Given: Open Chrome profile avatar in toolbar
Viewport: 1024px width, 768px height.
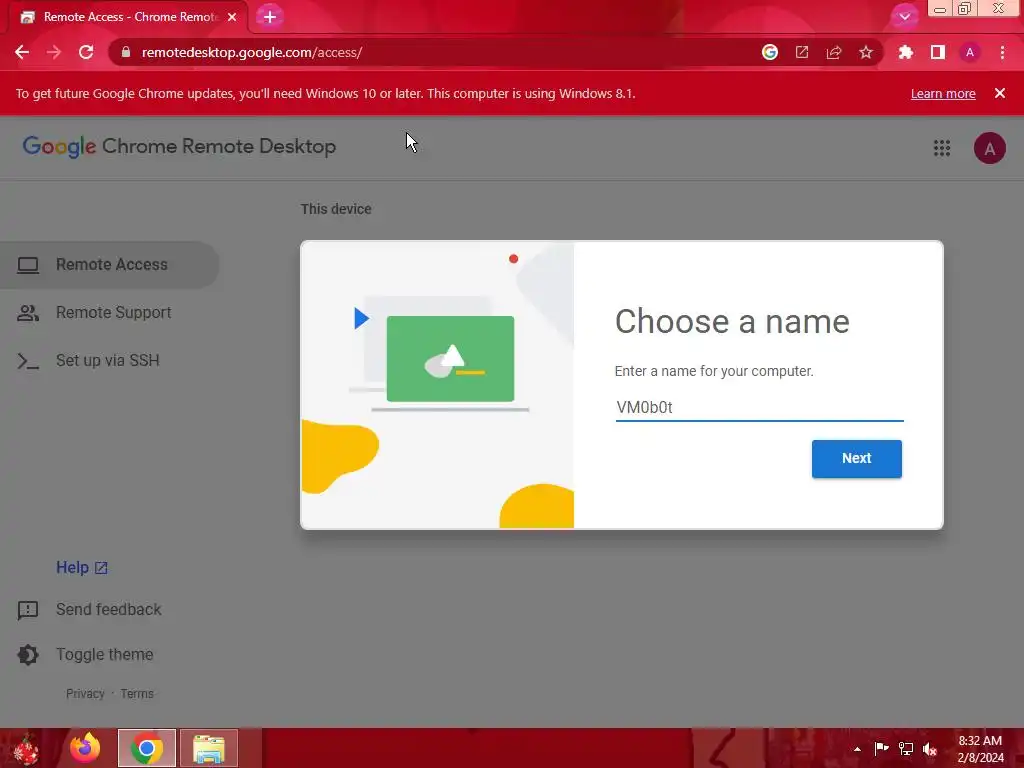Looking at the screenshot, I should coord(970,52).
